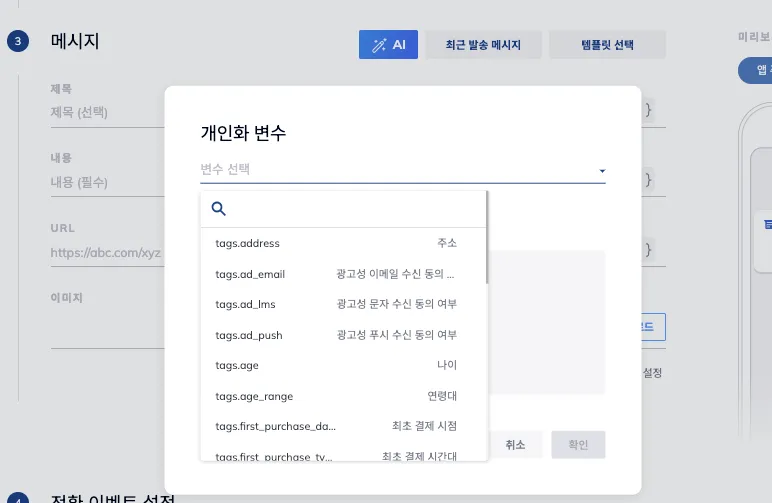The width and height of the screenshot is (772, 503).
Task: Click the search magnifier icon
Action: (x=219, y=209)
